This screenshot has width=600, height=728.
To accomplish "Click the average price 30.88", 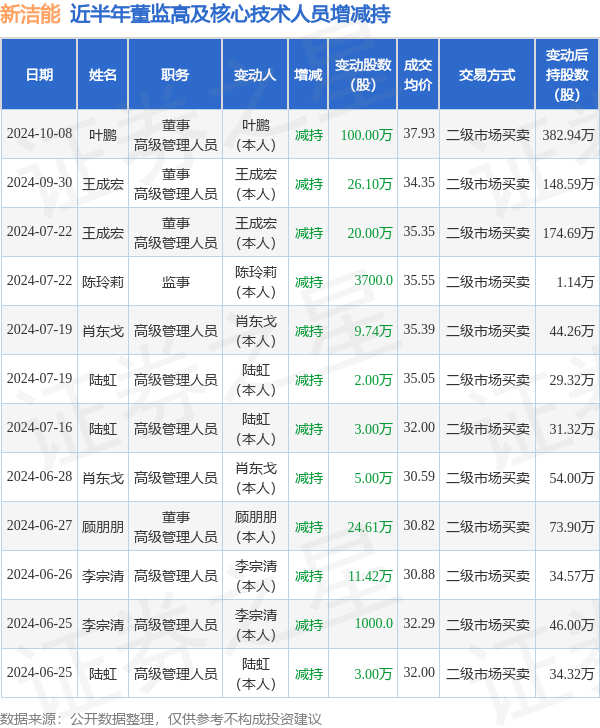I will pyautogui.click(x=419, y=575).
